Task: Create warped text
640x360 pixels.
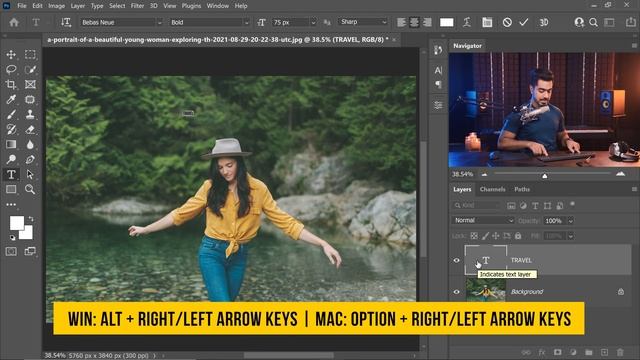Action: pyautogui.click(x=467, y=22)
